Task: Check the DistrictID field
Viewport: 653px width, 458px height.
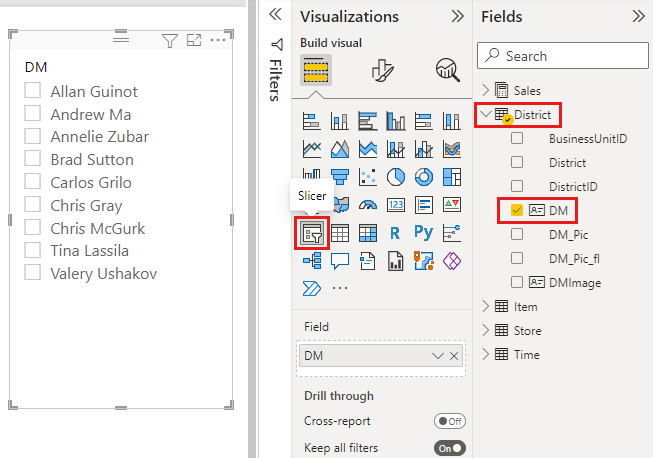Action: click(x=517, y=186)
